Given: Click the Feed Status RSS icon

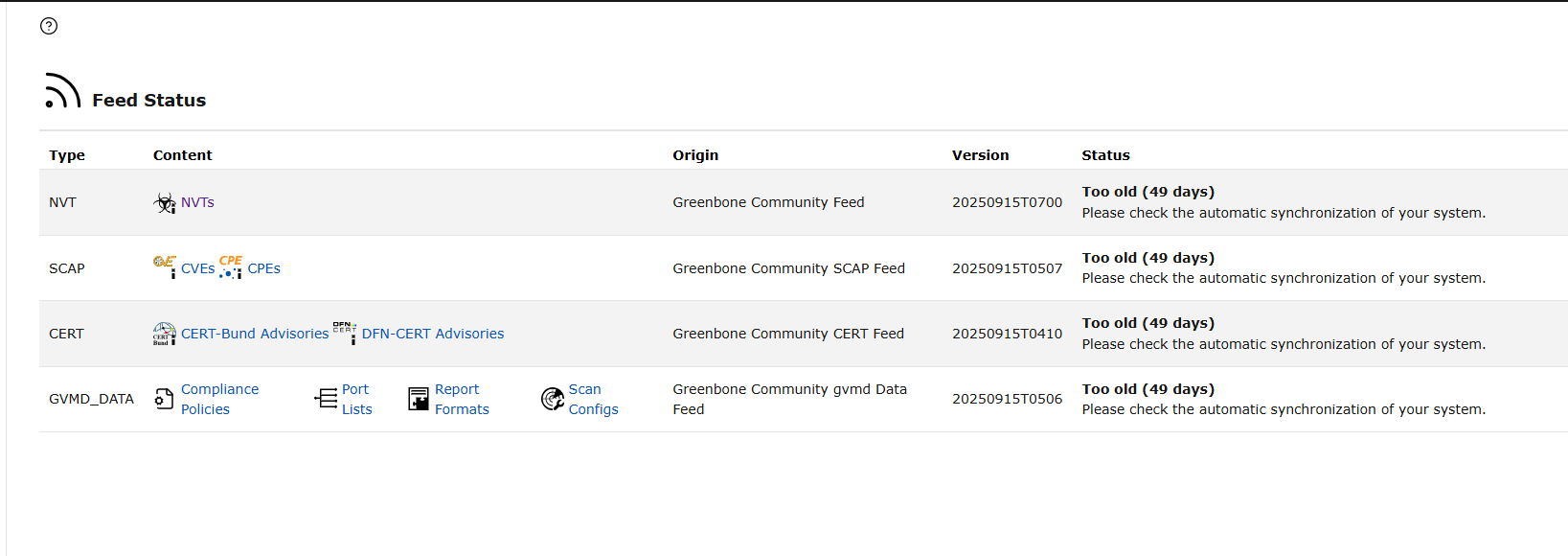Looking at the screenshot, I should [62, 91].
